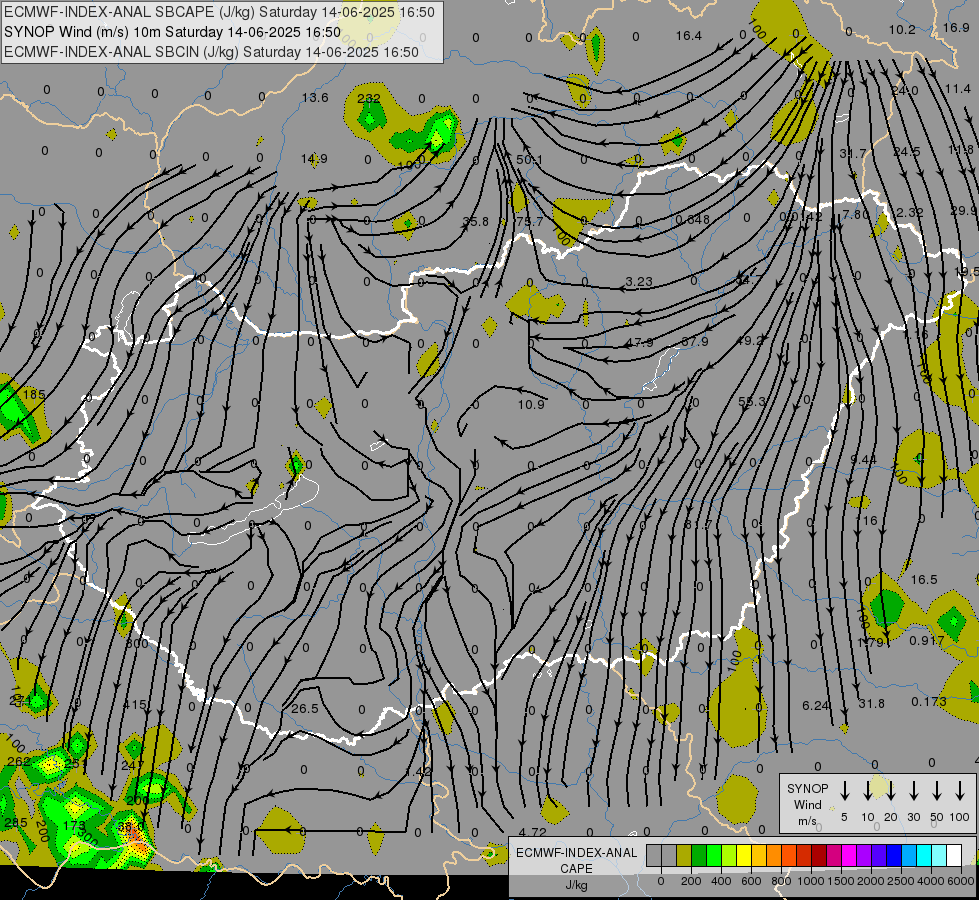The height and width of the screenshot is (900, 979).
Task: Click the SYNOP Wind 10m header line
Action: click(x=172, y=32)
